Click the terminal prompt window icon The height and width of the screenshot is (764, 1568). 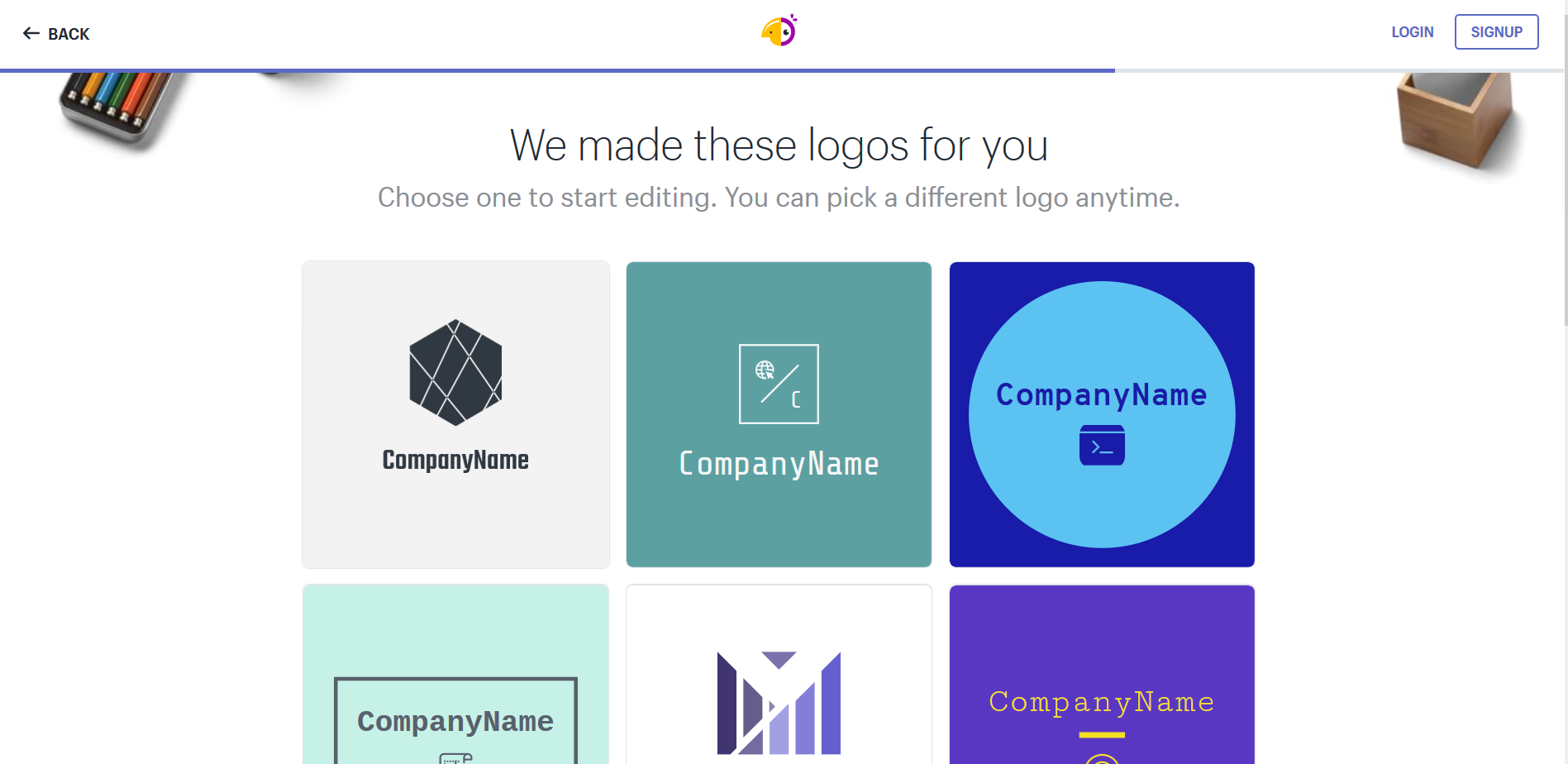pyautogui.click(x=1102, y=446)
